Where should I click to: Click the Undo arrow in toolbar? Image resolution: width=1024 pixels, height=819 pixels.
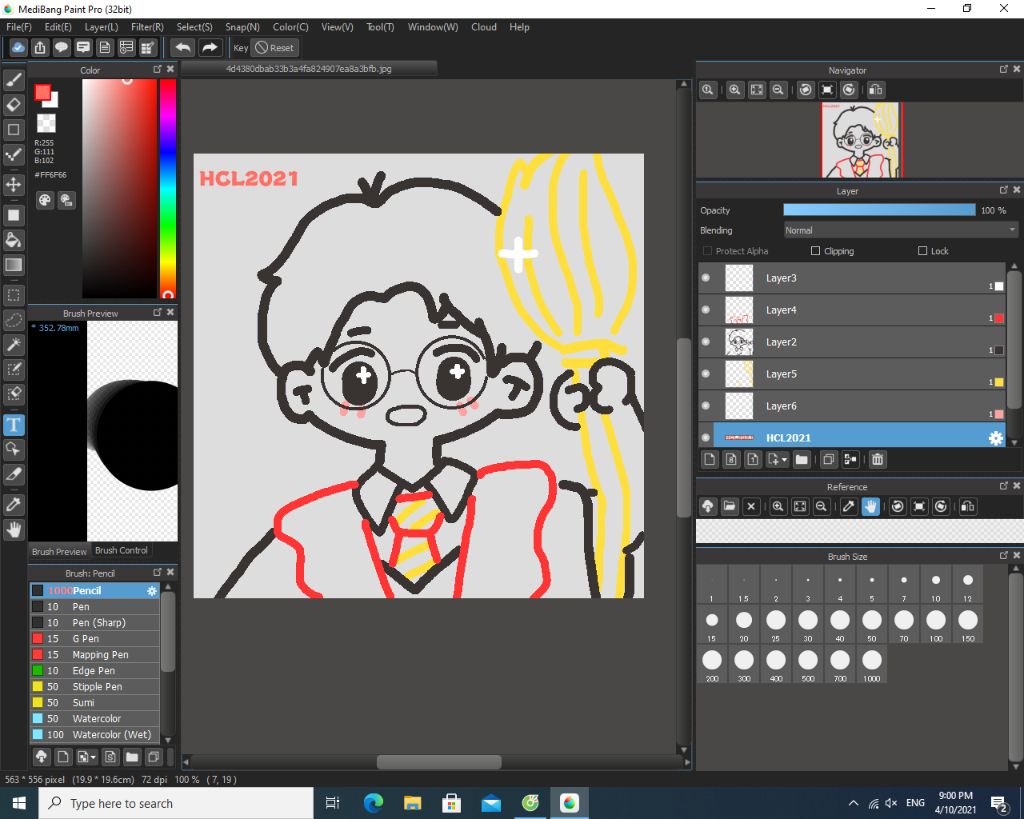coord(183,48)
